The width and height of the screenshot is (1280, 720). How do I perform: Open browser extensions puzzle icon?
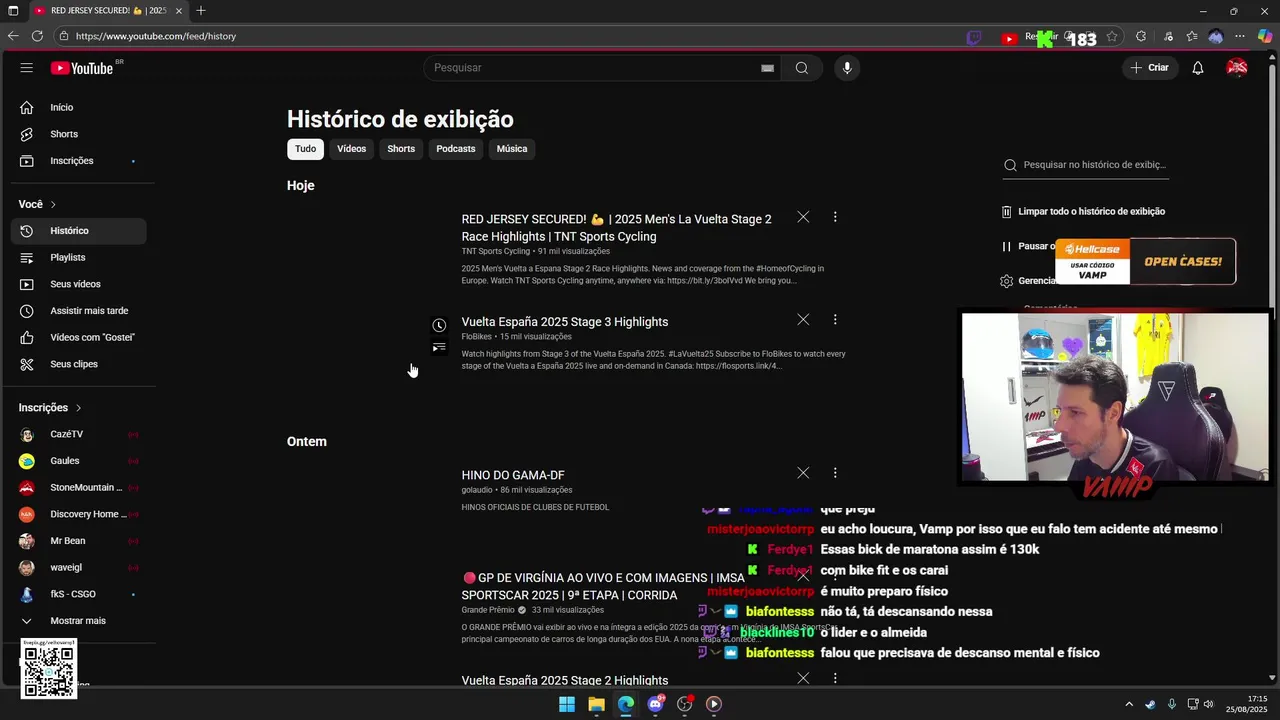tap(1141, 37)
